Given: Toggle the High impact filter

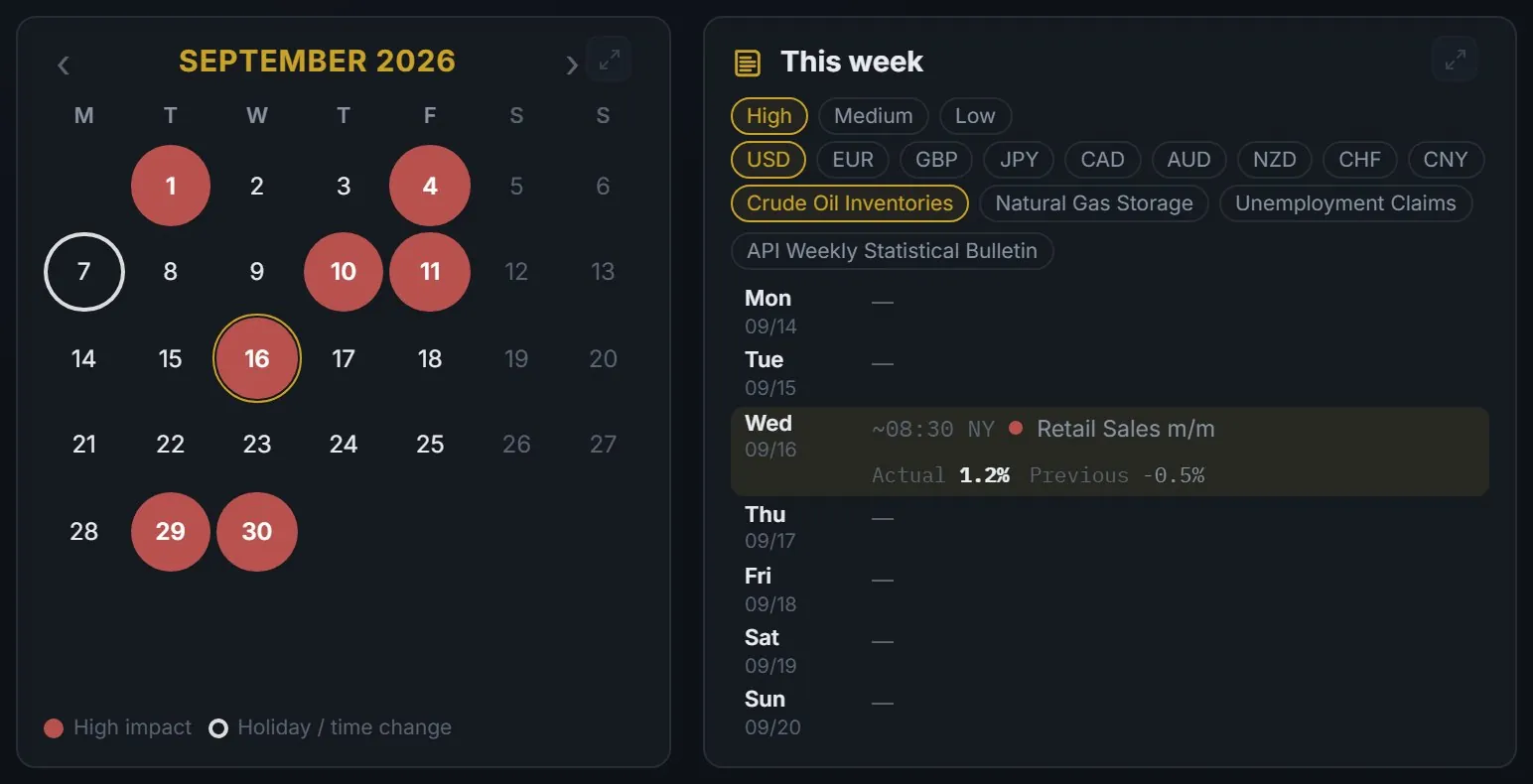Looking at the screenshot, I should (x=769, y=116).
